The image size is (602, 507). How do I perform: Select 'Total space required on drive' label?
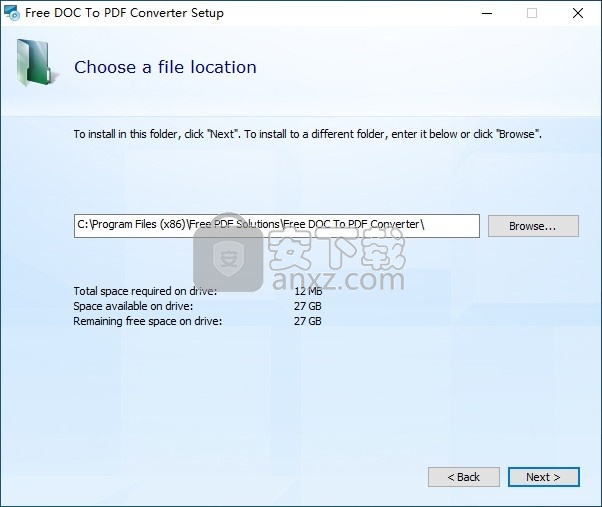145,291
